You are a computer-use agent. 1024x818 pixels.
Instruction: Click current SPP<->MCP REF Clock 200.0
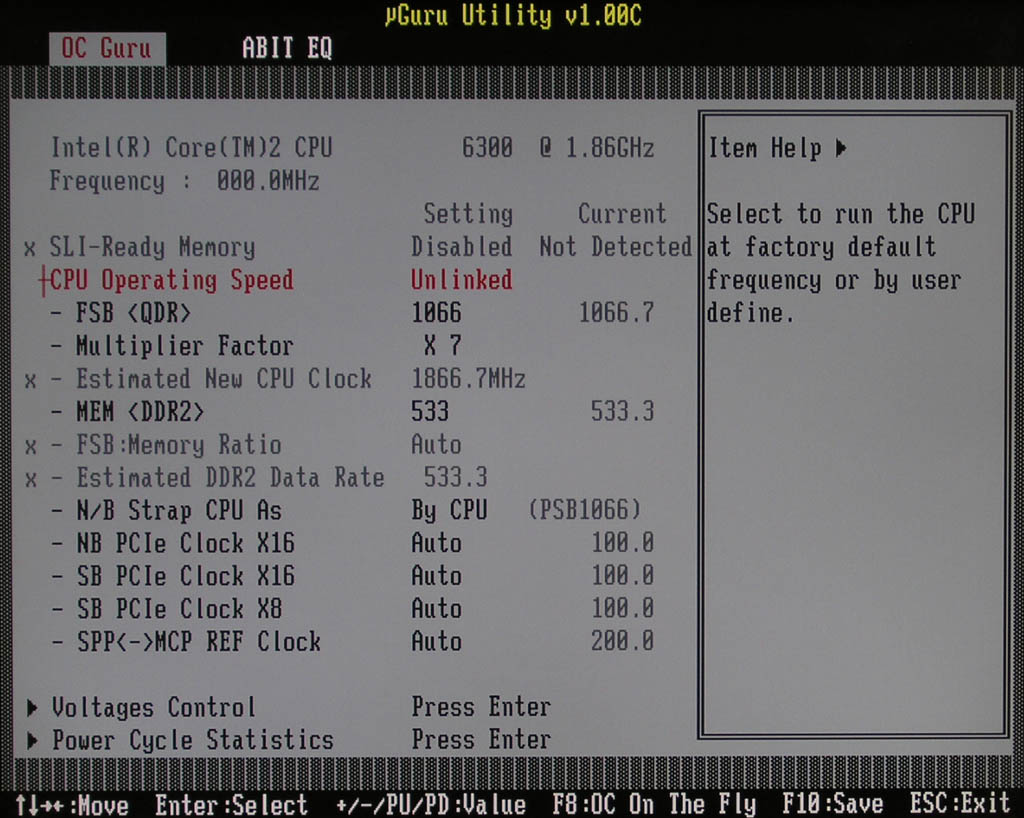click(x=622, y=641)
